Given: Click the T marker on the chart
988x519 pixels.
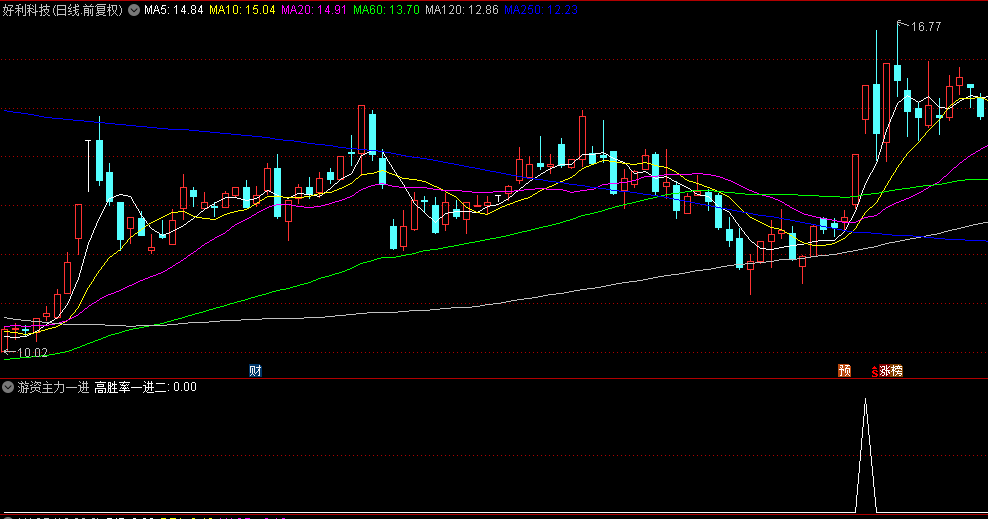Looking at the screenshot, I should [498, 199].
